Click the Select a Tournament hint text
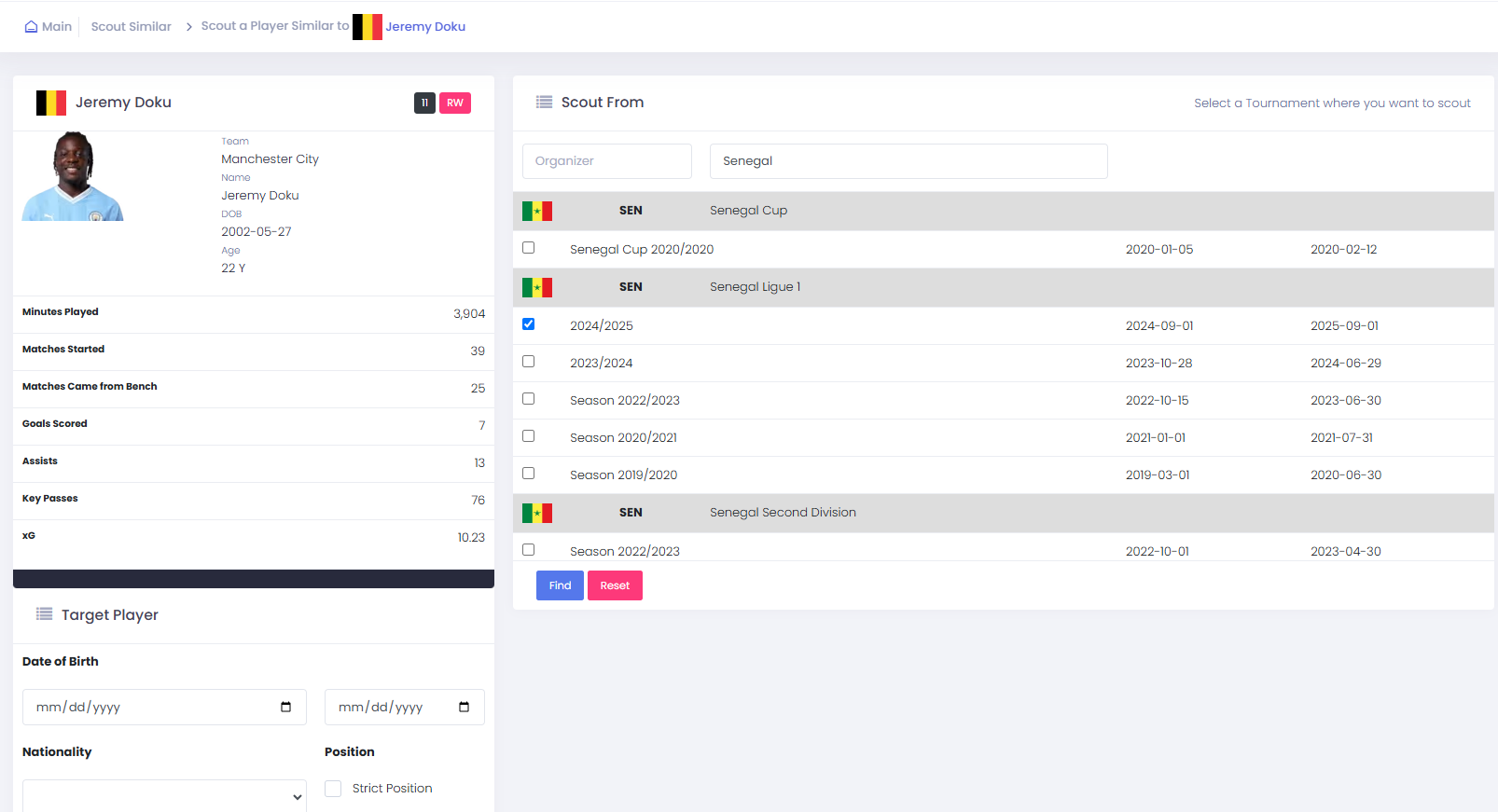1498x812 pixels. 1332,103
